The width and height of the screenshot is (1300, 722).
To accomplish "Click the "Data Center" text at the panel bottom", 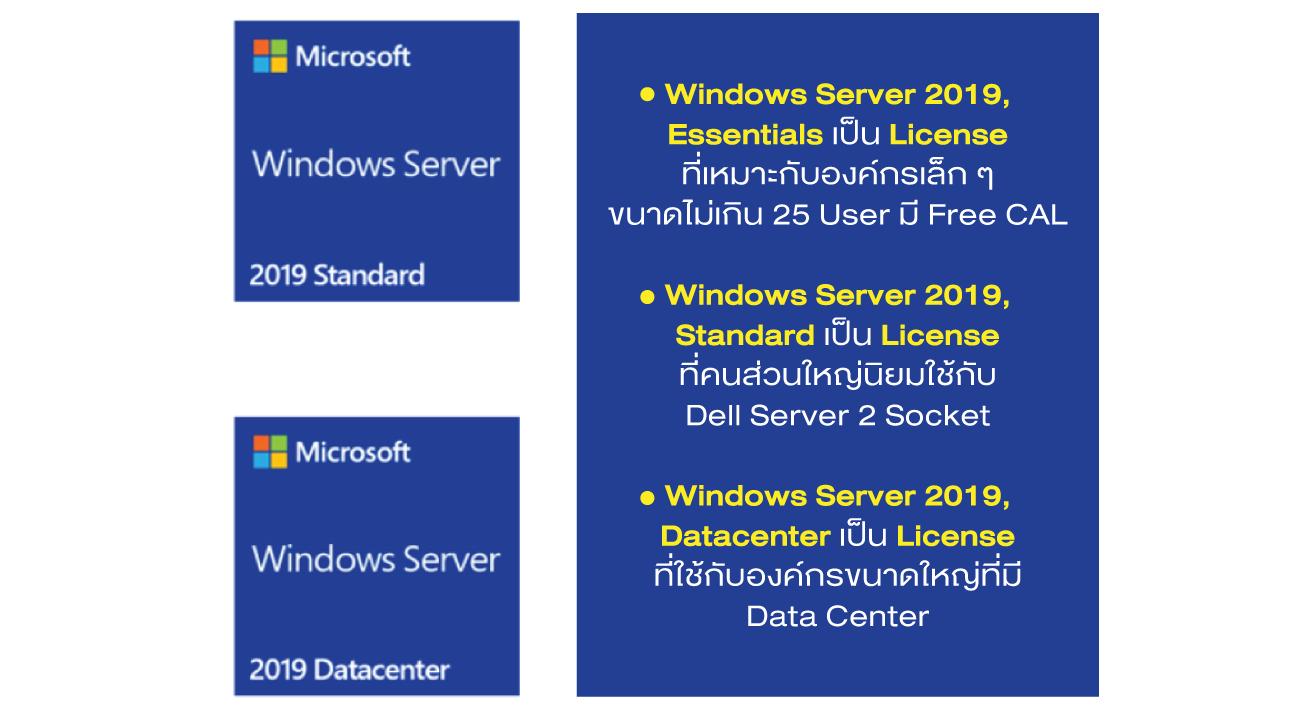I will pos(838,616).
